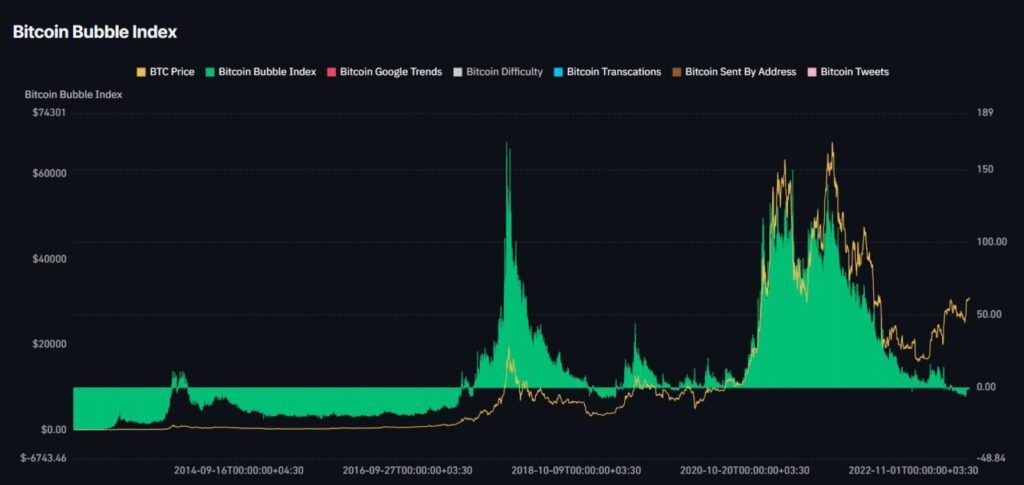1024x485 pixels.
Task: Click the 100.00 right-axis label
Action: click(x=991, y=242)
